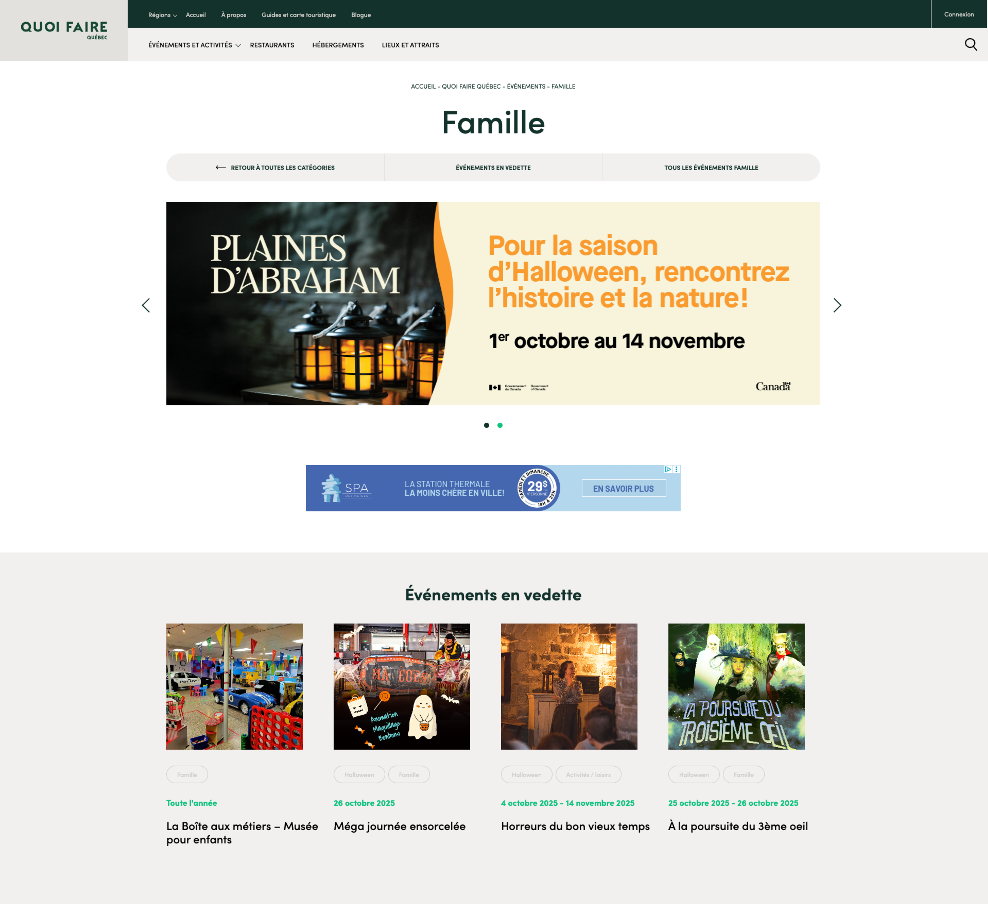Open the Hébergements menu item
Image resolution: width=988 pixels, height=912 pixels.
[x=338, y=45]
